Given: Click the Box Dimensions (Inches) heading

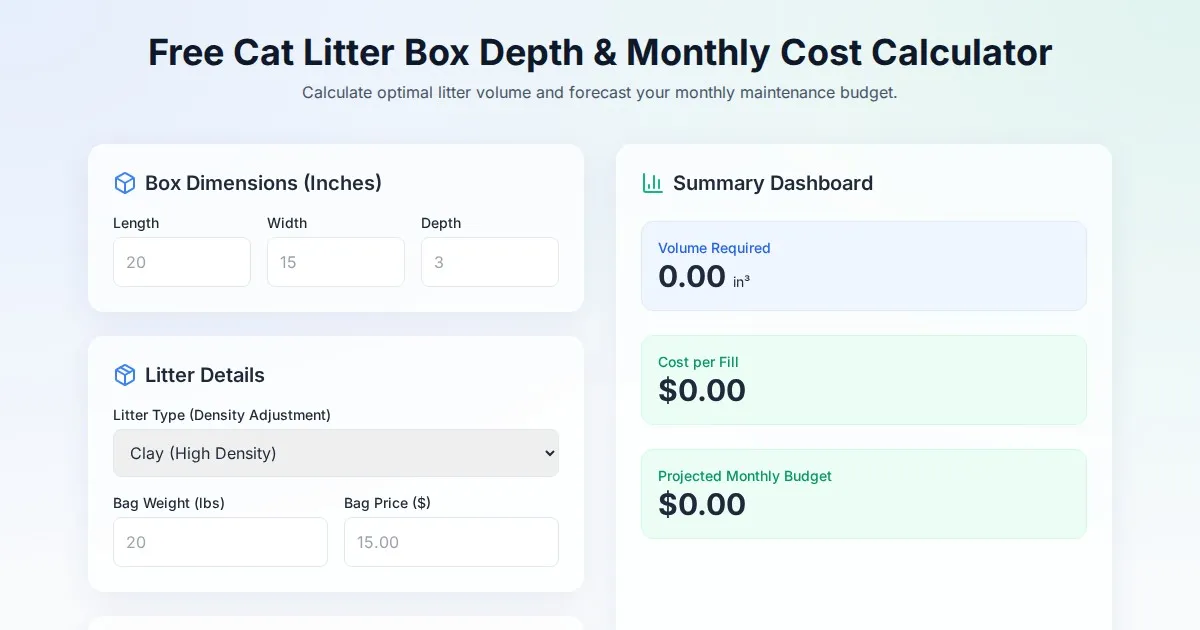Looking at the screenshot, I should (x=263, y=183).
